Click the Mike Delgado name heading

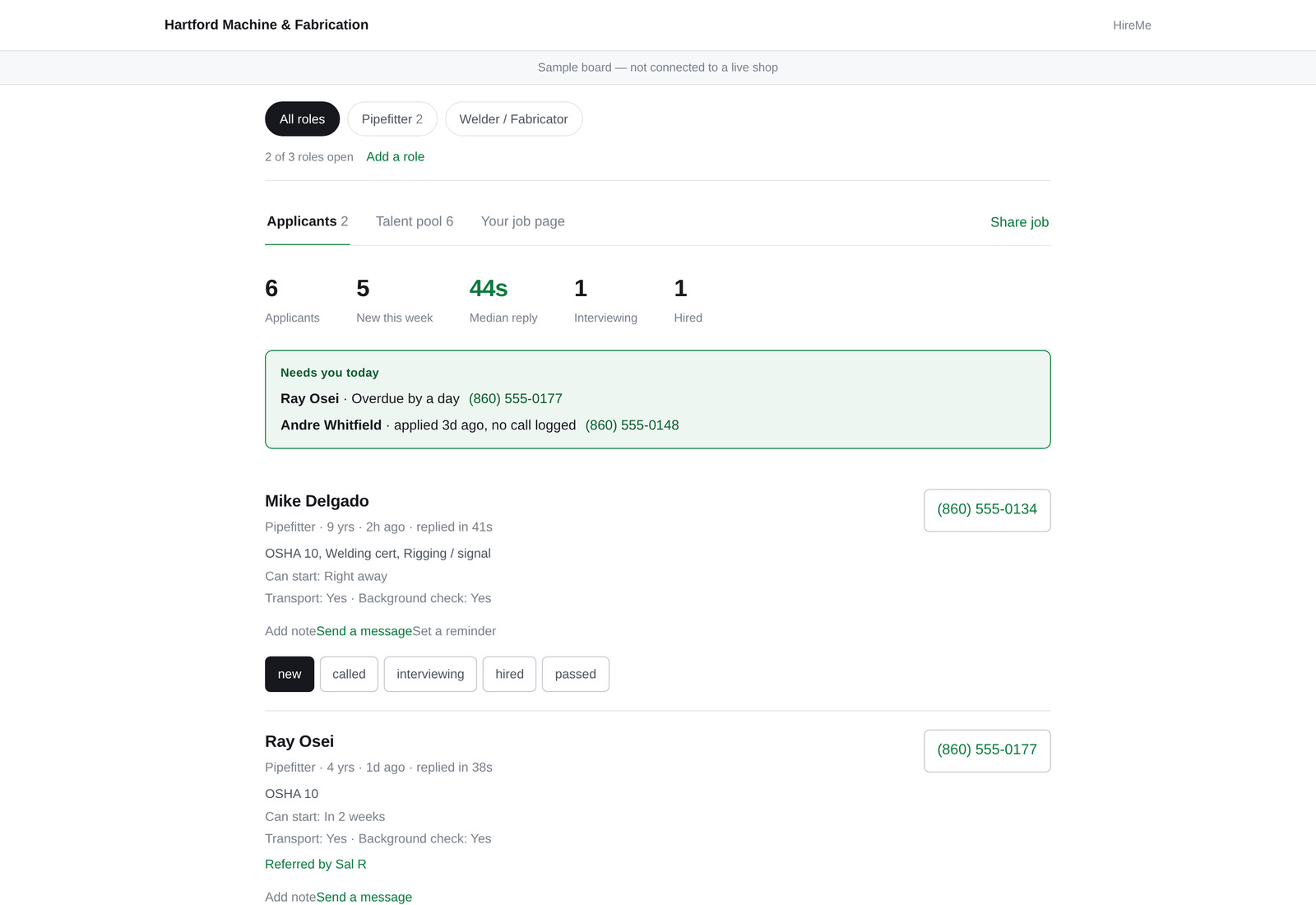coord(317,501)
